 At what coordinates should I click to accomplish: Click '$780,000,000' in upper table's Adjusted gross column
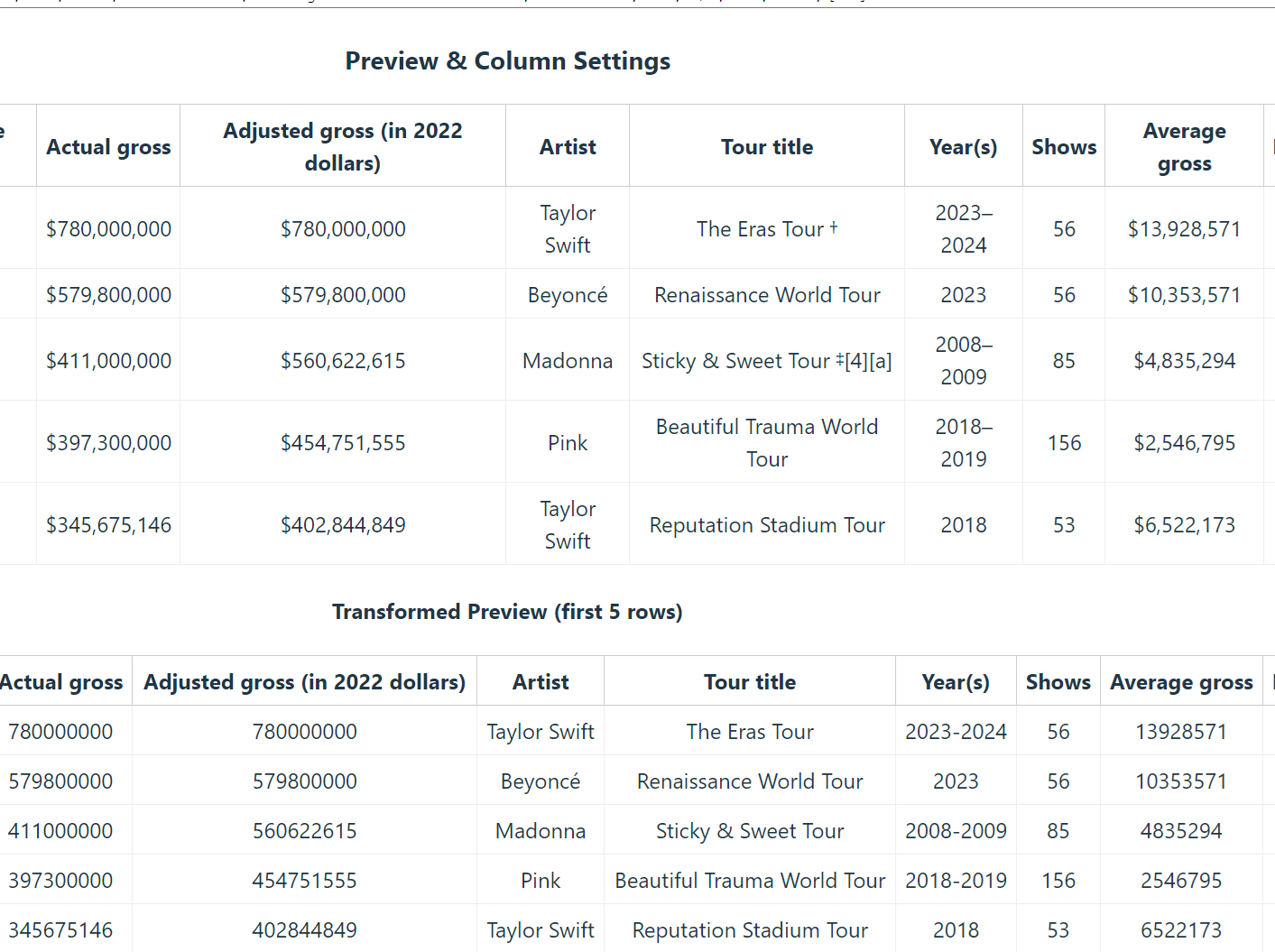(x=343, y=229)
